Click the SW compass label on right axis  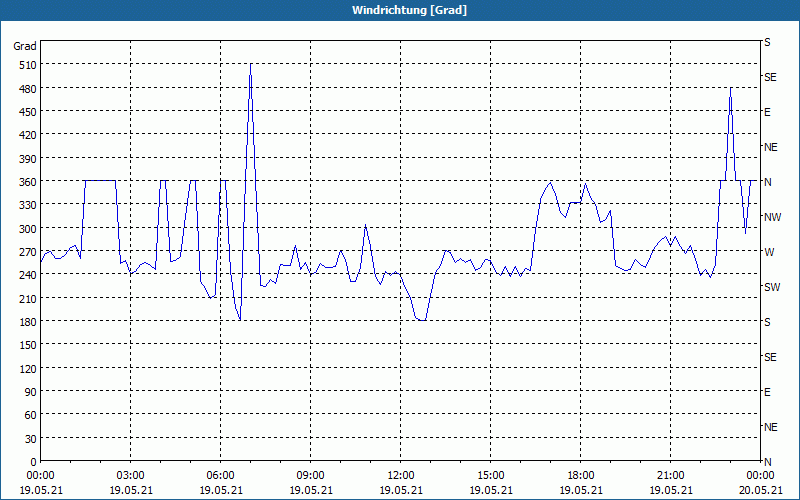point(772,287)
